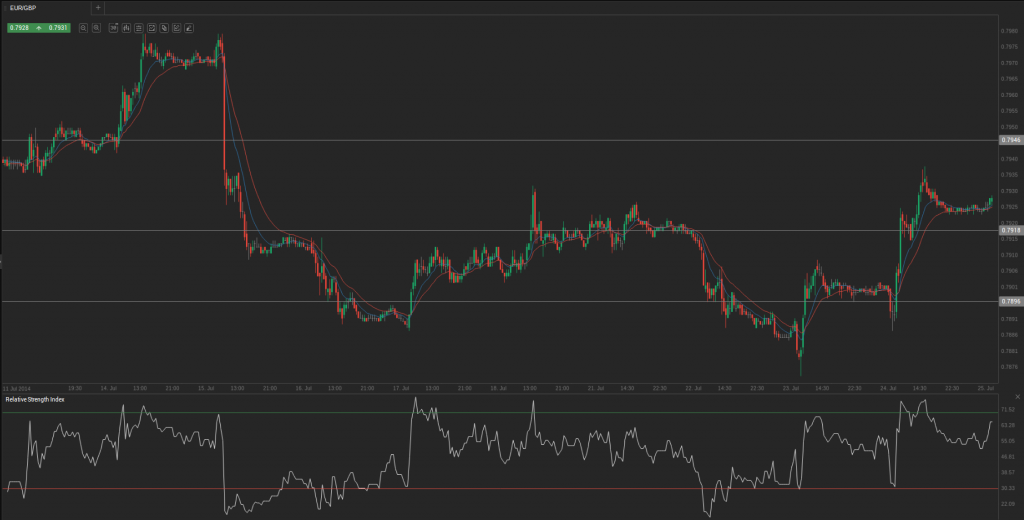The image size is (1024, 520).
Task: Click the Relative Strength Index title label
Action: (35, 399)
